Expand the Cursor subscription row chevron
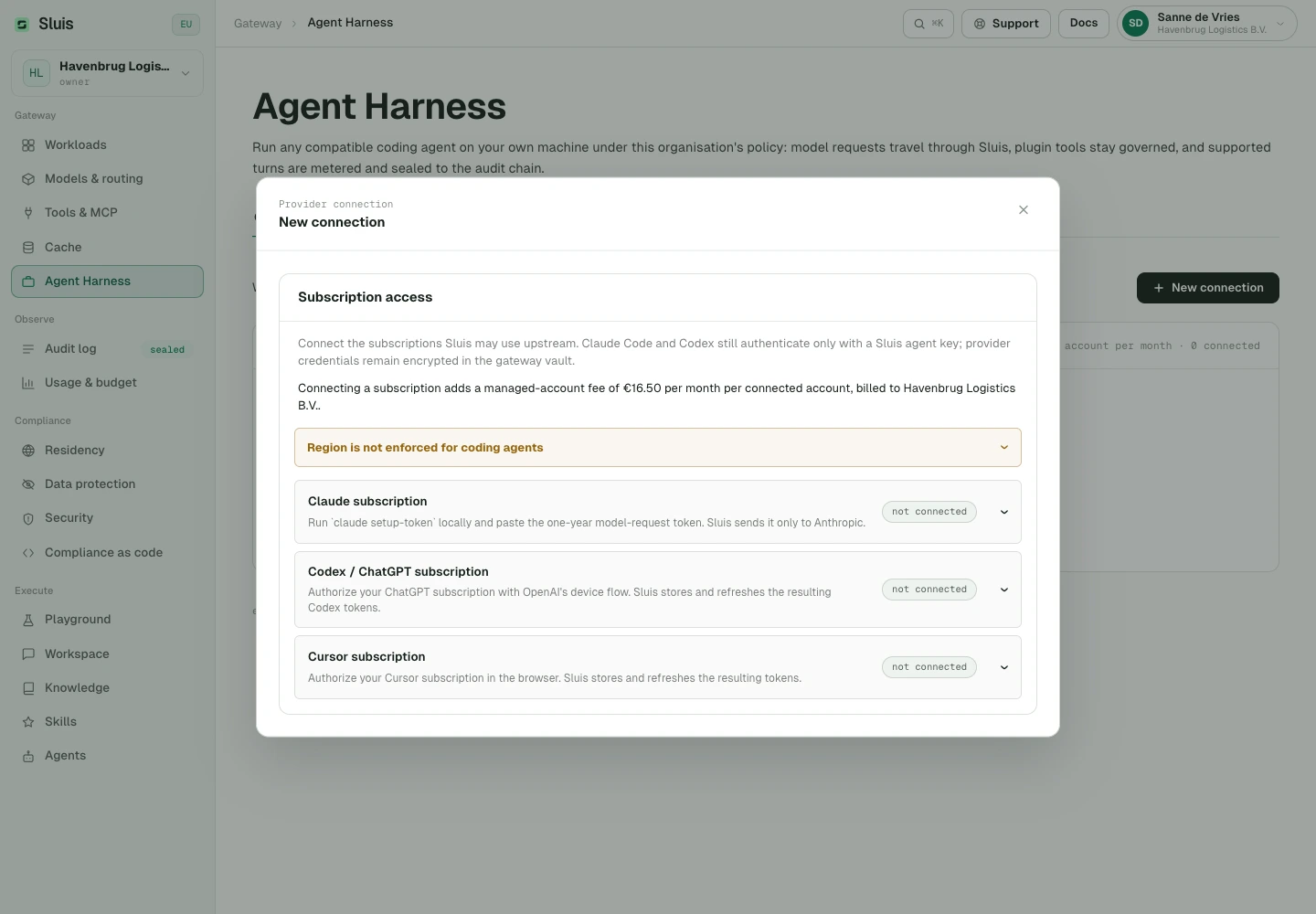The height and width of the screenshot is (914, 1316). click(x=1004, y=667)
